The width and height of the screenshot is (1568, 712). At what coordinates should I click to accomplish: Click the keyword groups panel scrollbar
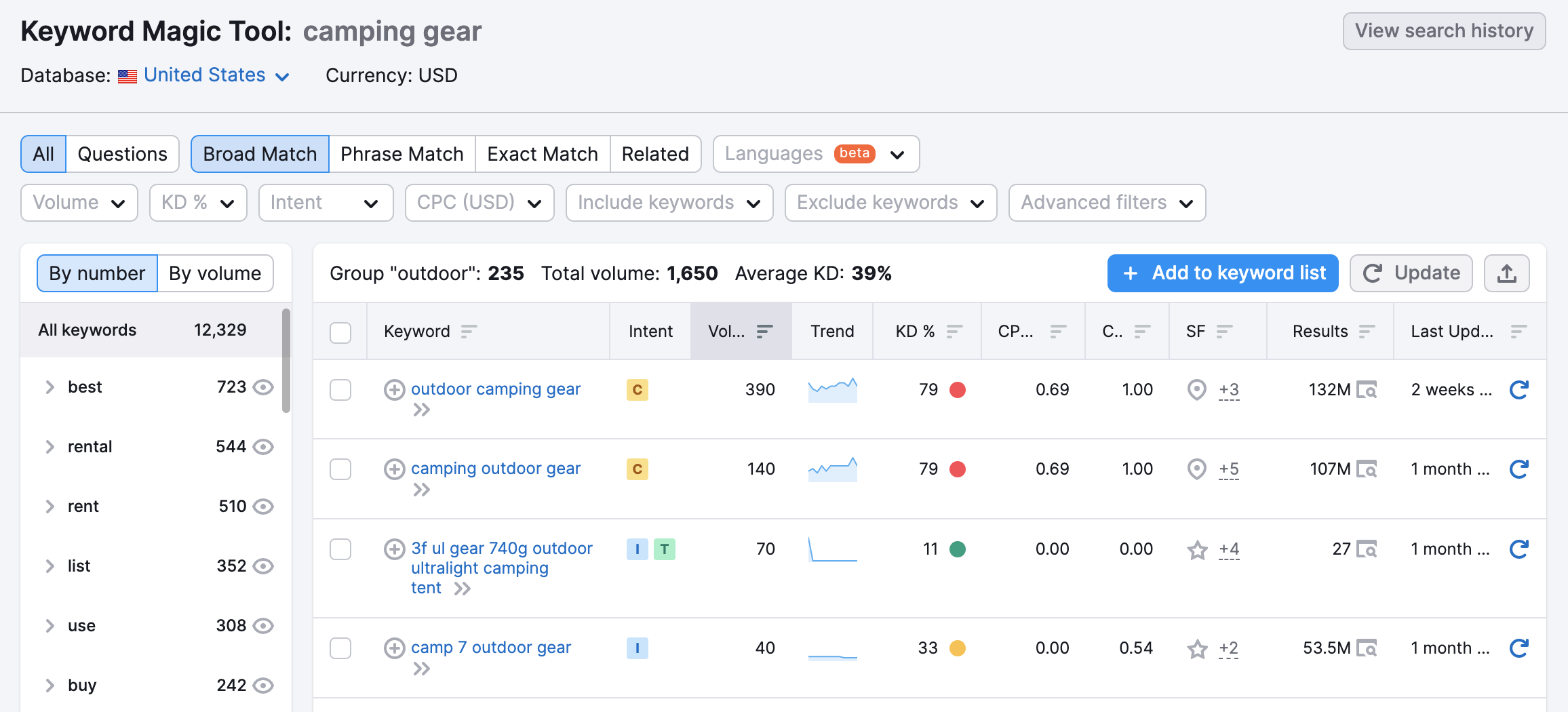pyautogui.click(x=286, y=361)
